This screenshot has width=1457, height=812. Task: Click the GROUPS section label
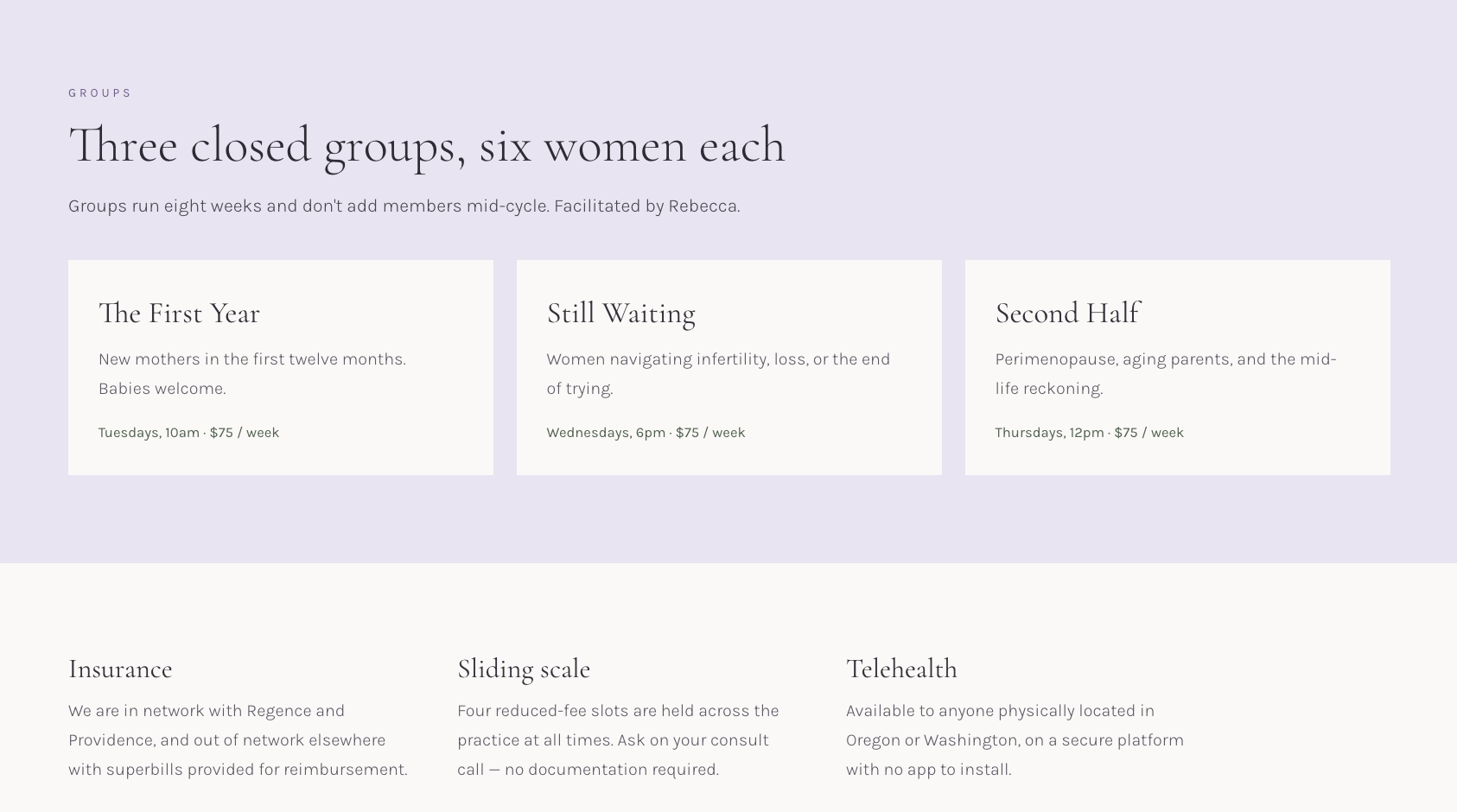tap(99, 93)
